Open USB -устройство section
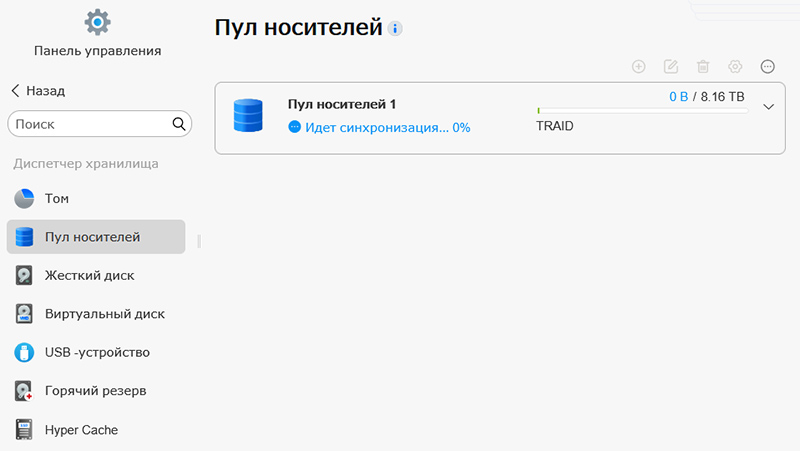The height and width of the screenshot is (451, 800). (96, 353)
